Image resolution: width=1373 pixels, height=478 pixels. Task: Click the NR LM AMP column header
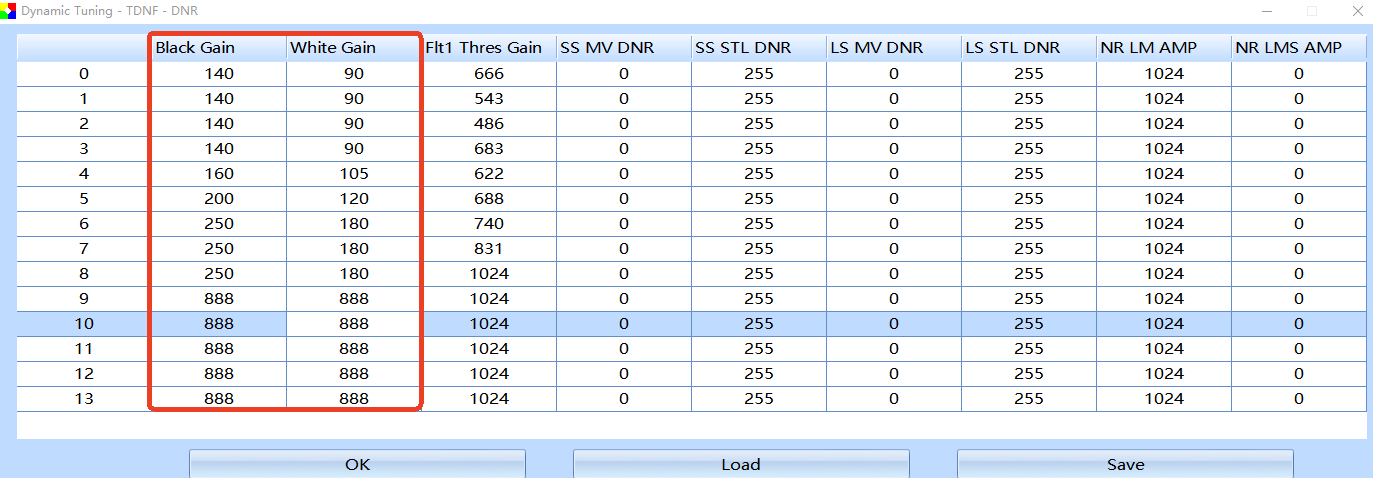click(x=1164, y=48)
